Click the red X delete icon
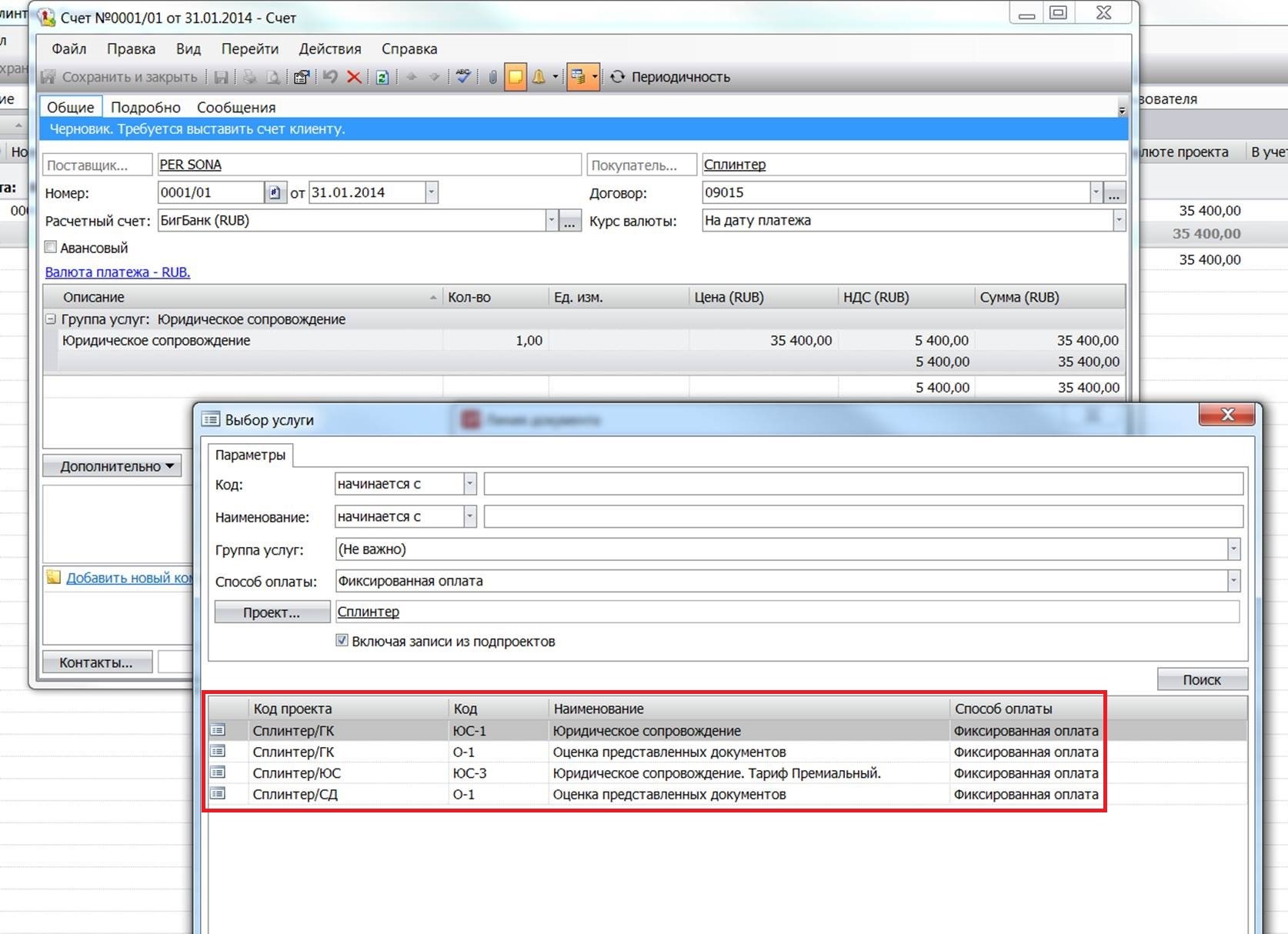This screenshot has width=1288, height=934. (x=354, y=77)
